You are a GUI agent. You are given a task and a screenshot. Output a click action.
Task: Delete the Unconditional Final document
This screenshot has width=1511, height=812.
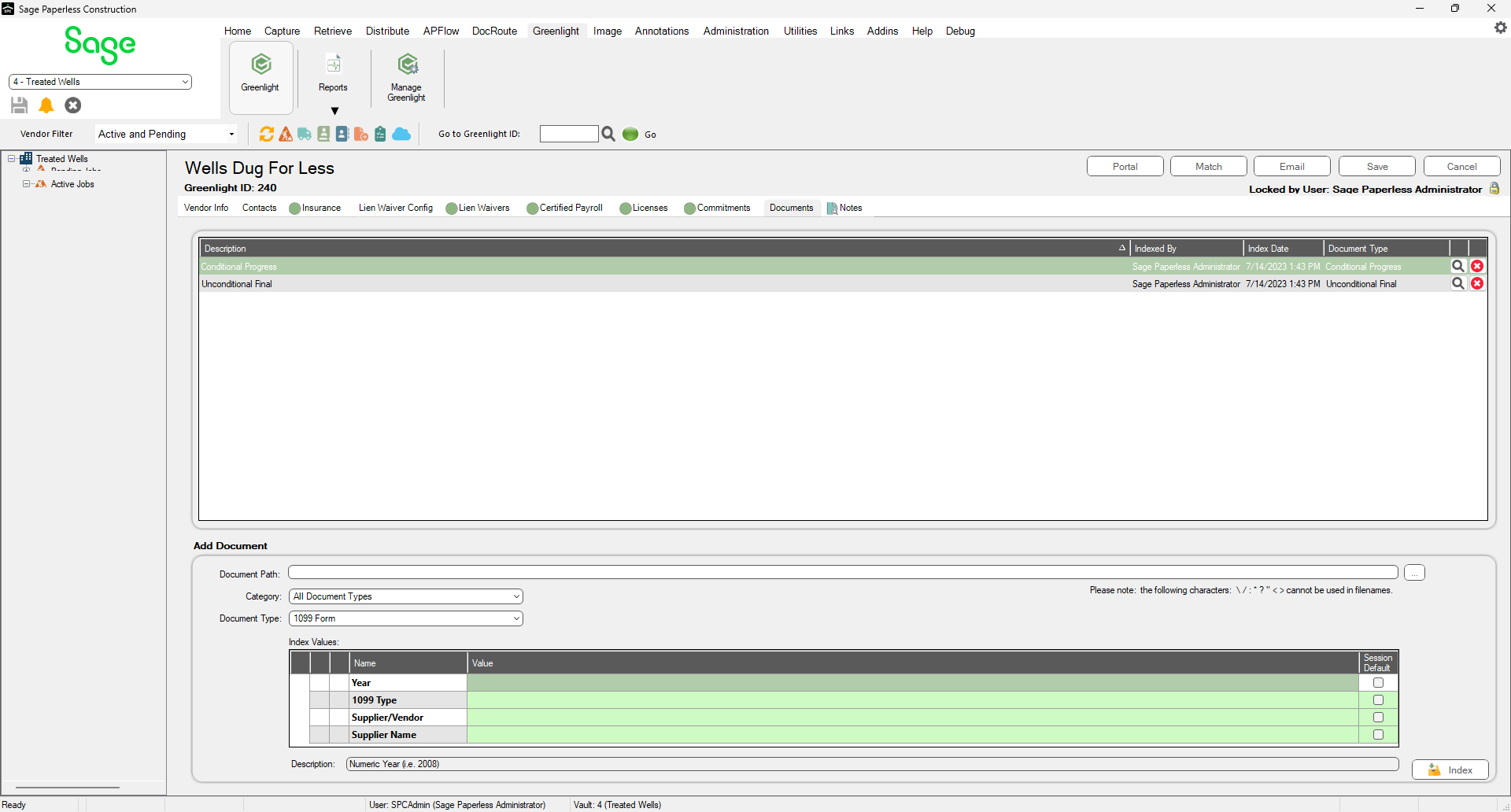coord(1478,284)
